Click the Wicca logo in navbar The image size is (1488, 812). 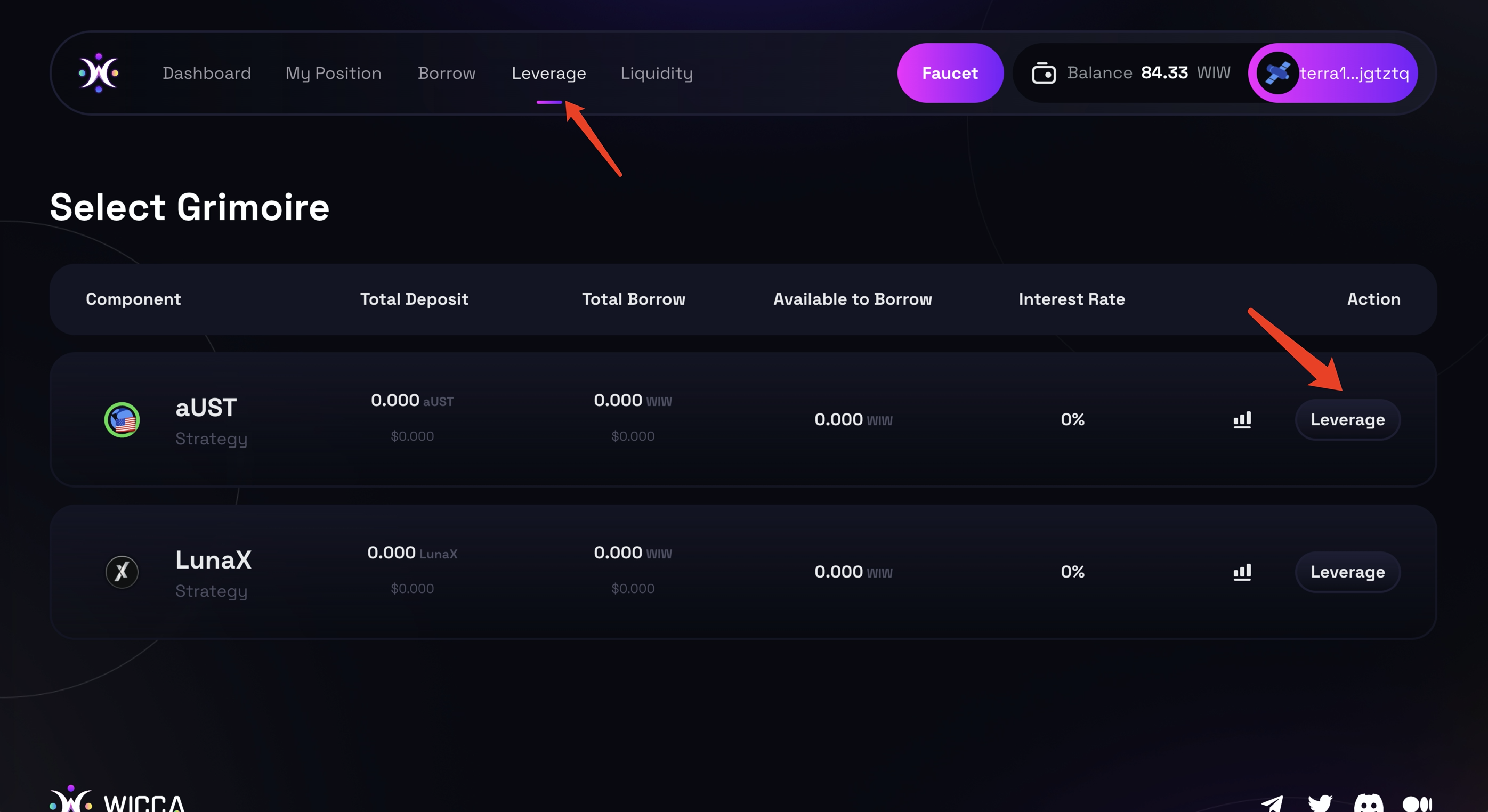pos(99,73)
